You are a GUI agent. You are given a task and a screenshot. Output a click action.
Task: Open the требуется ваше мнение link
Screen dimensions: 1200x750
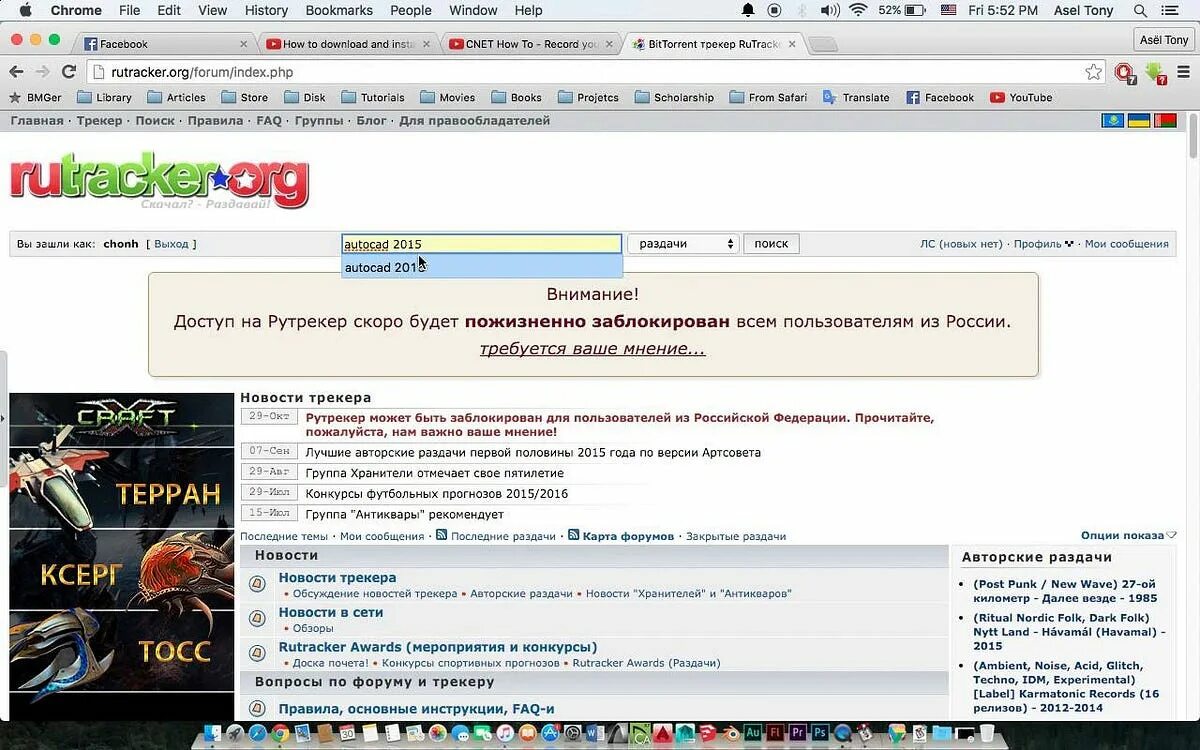[x=592, y=349]
